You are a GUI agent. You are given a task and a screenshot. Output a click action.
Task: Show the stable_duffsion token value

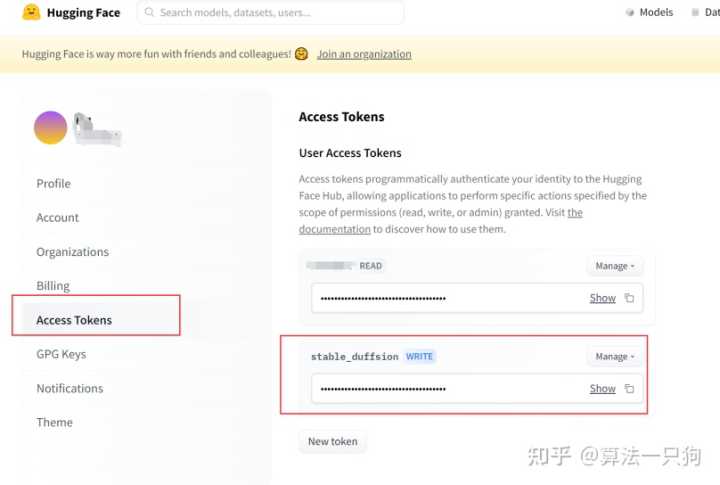602,388
